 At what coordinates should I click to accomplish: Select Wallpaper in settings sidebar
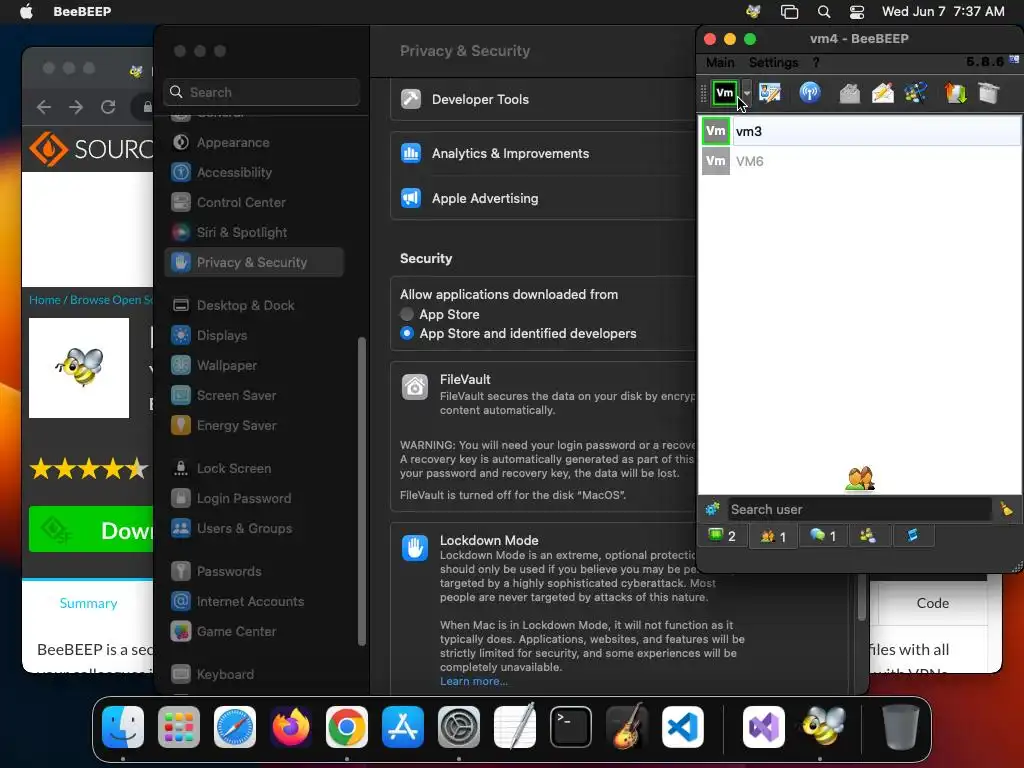point(253,365)
